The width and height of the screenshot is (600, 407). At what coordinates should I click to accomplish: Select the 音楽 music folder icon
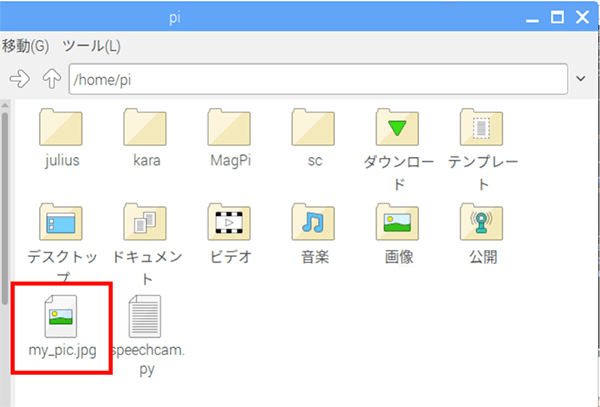point(313,222)
